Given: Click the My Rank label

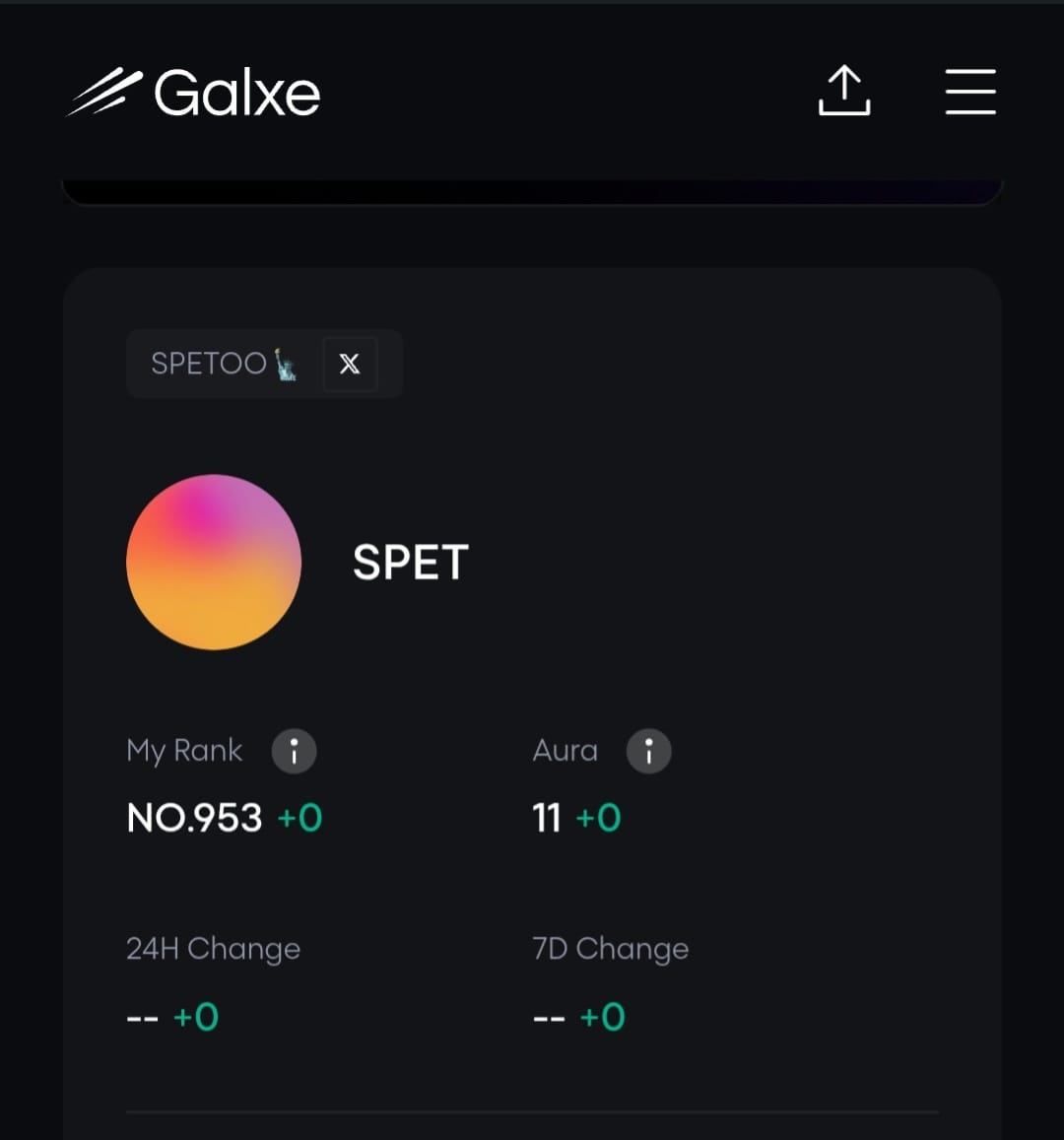Looking at the screenshot, I should [x=184, y=751].
